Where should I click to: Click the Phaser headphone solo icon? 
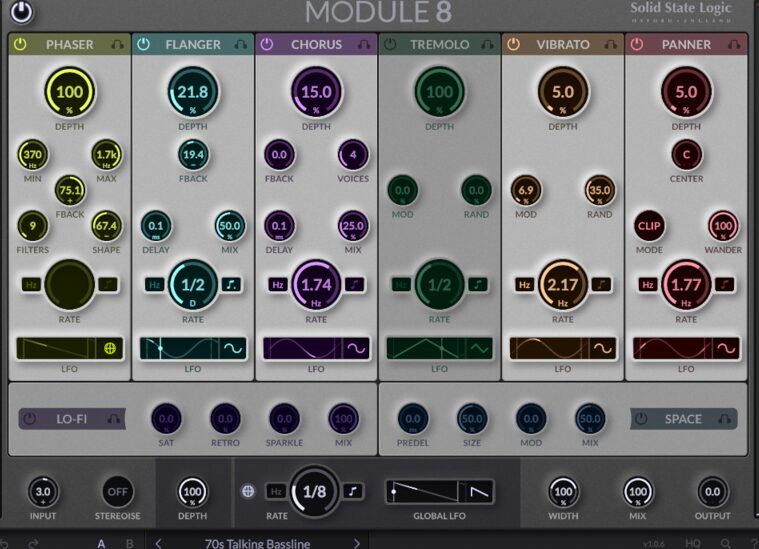[117, 45]
